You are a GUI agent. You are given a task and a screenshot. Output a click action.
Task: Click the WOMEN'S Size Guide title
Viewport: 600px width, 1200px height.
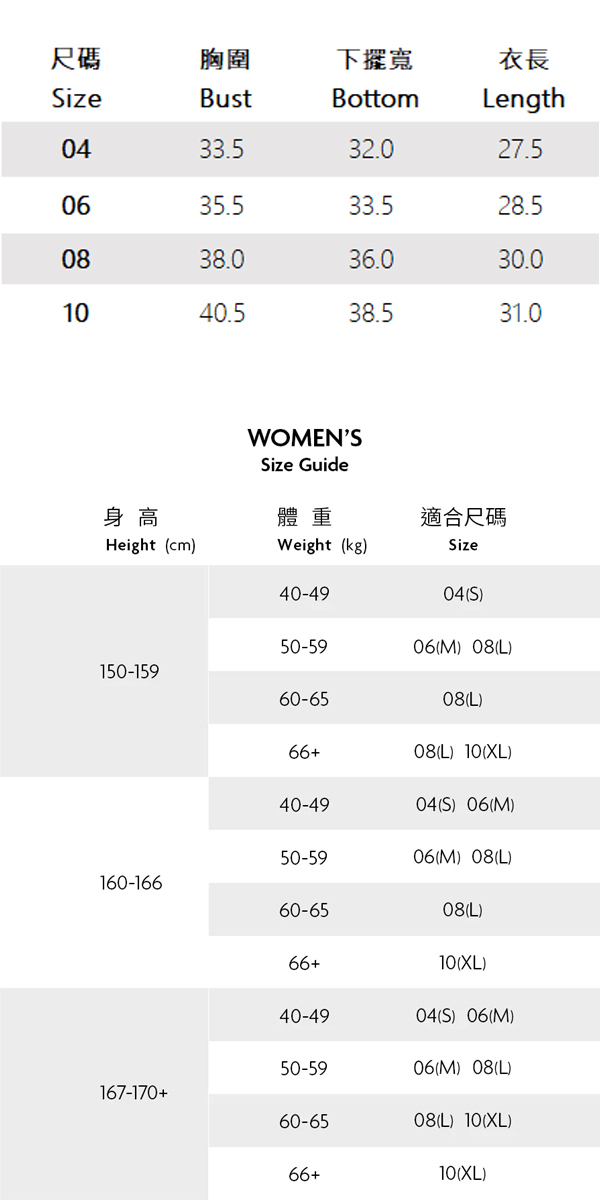304,449
